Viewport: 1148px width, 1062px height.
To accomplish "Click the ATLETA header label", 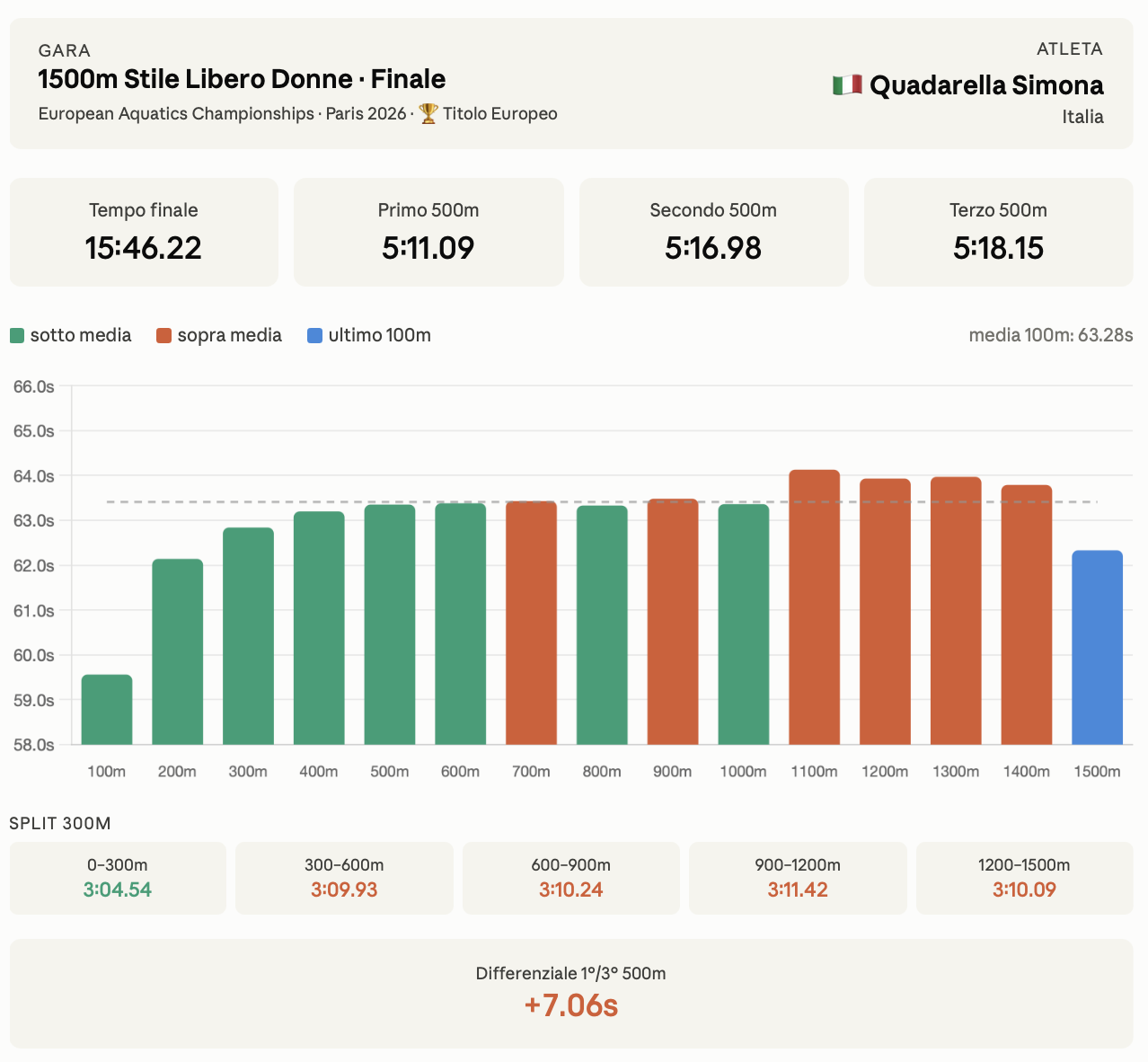I will pos(1070,49).
